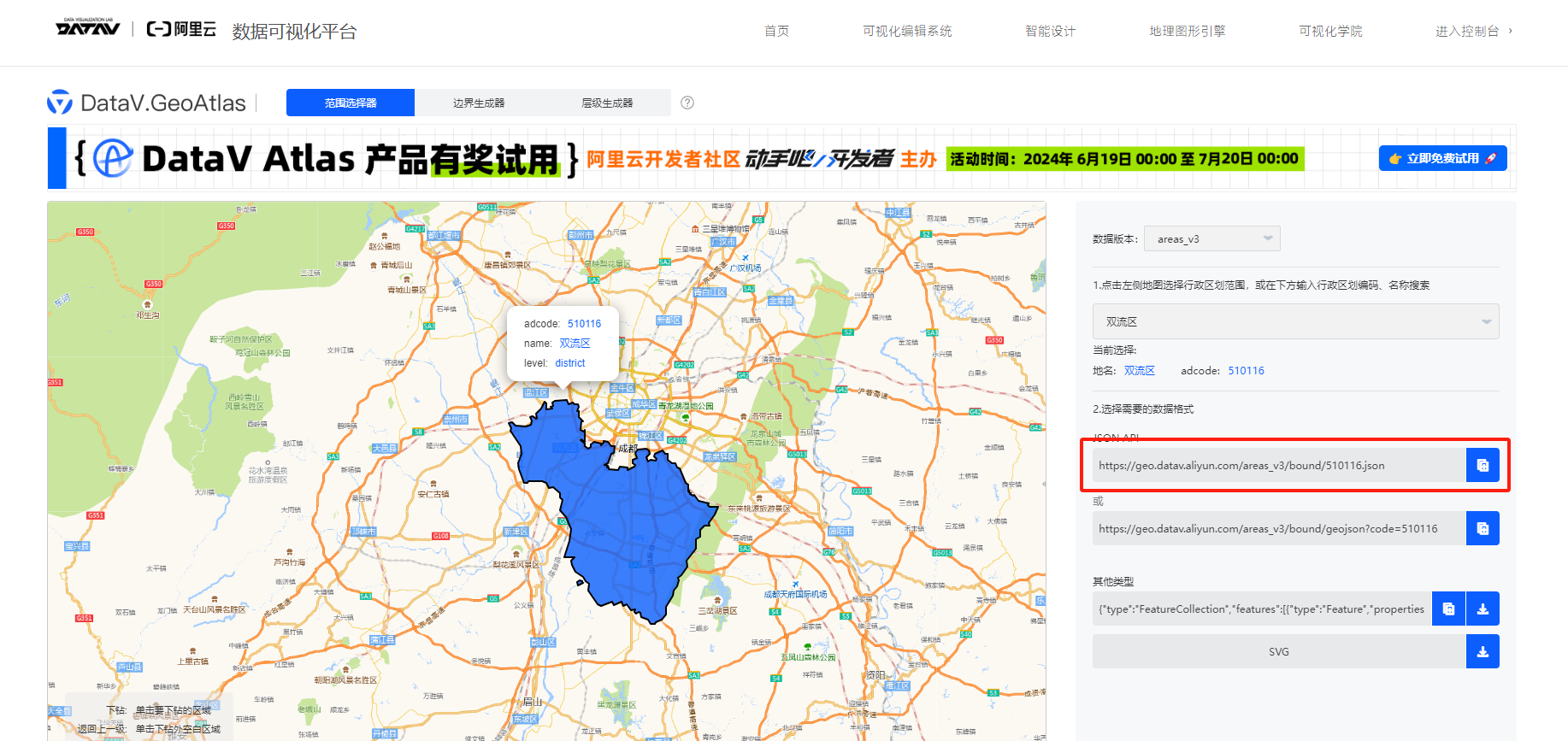Click the 数据可视化平台 title text
This screenshot has height=741, width=1568.
[294, 31]
